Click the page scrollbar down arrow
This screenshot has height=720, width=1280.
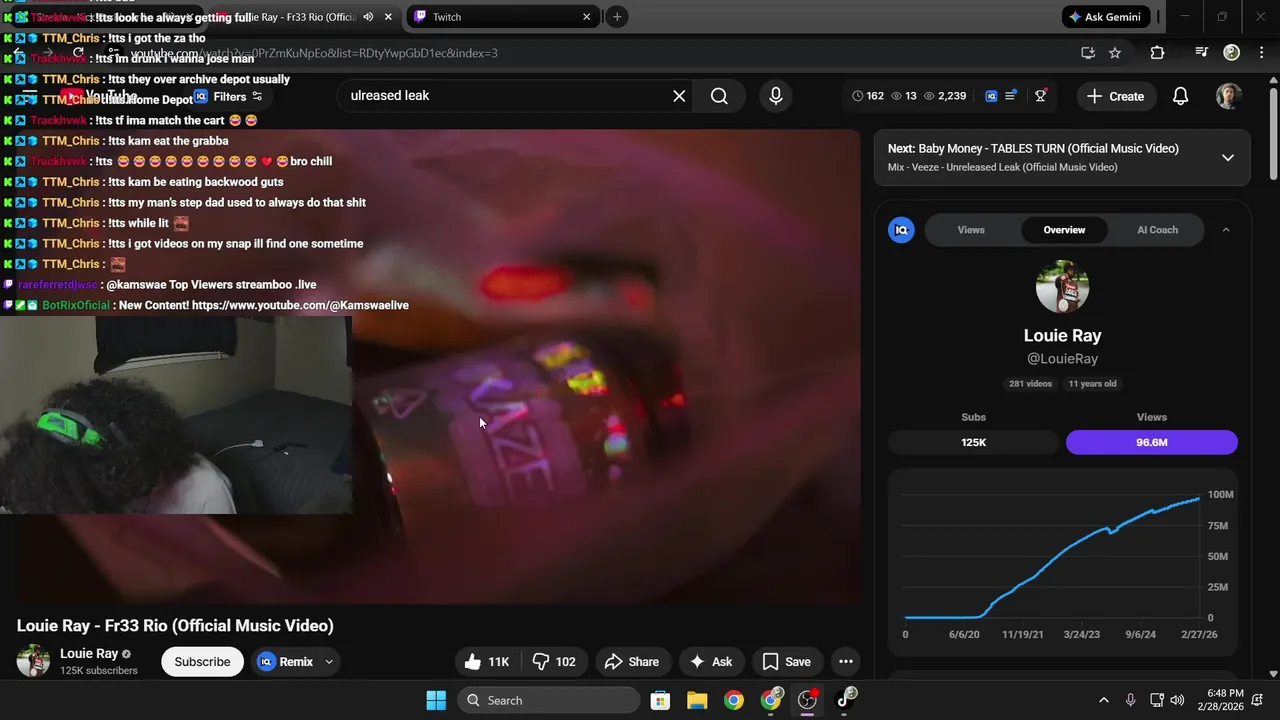pyautogui.click(x=1273, y=674)
